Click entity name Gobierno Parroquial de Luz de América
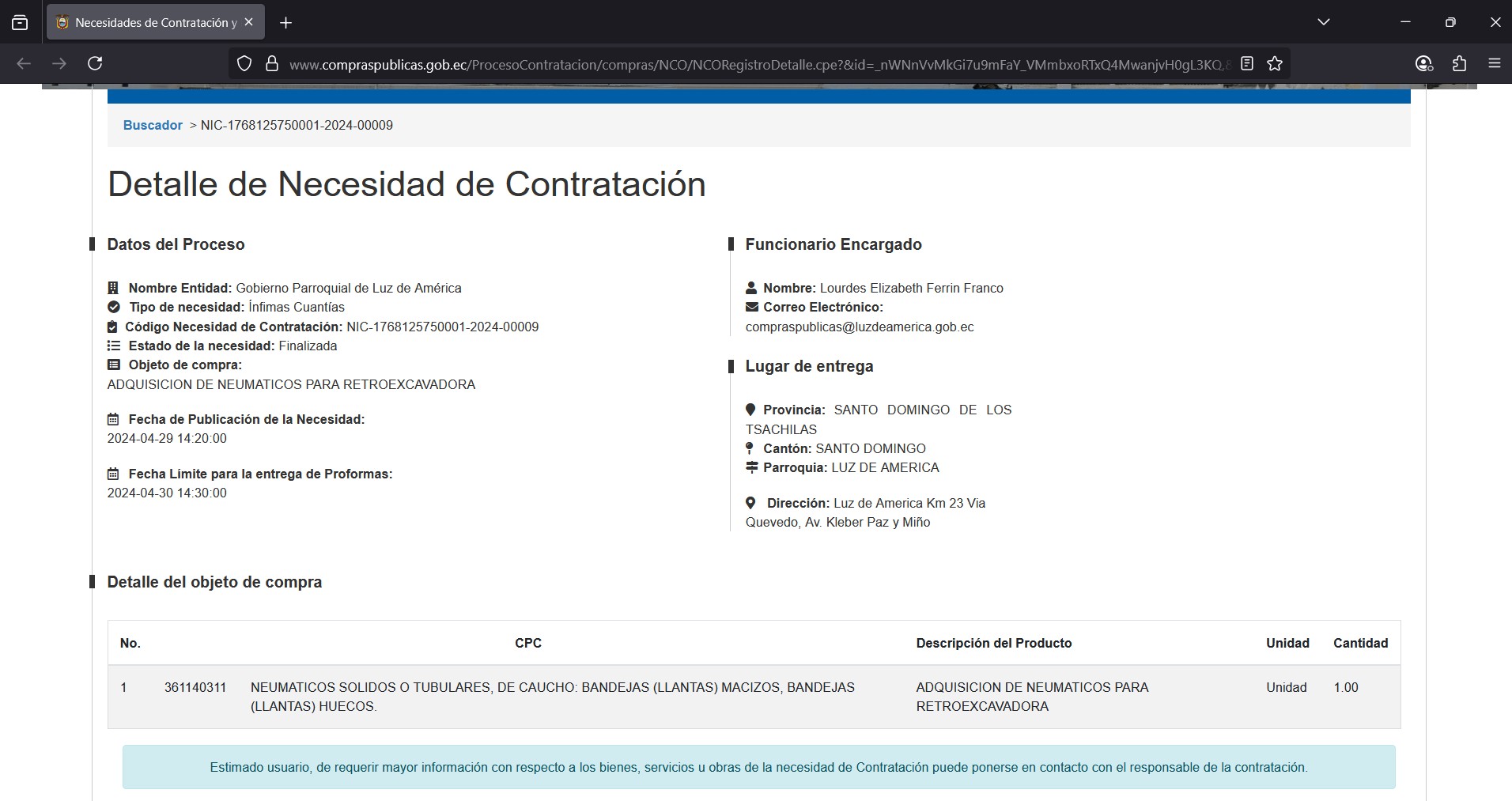Image resolution: width=1512 pixels, height=801 pixels. 349,288
